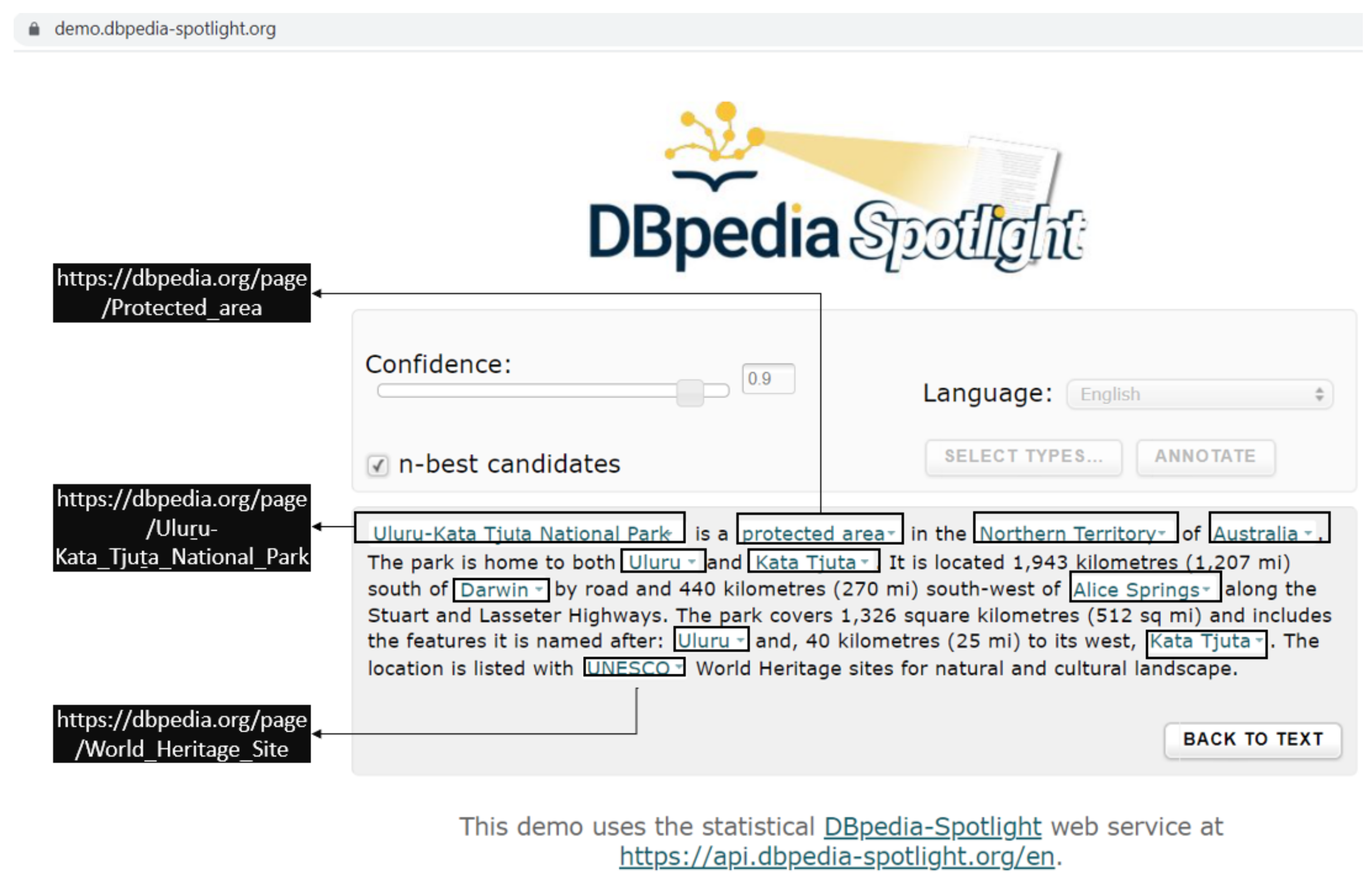Image resolution: width=1372 pixels, height=888 pixels.
Task: Open the Australia annotation link
Action: click(x=1255, y=533)
